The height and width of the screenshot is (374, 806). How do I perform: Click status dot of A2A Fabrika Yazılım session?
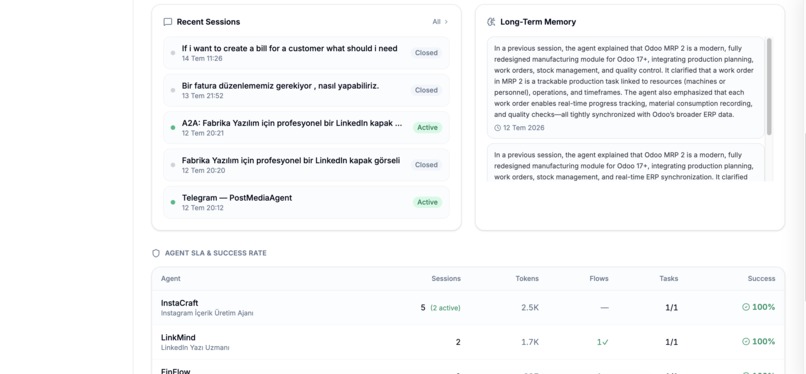(173, 128)
